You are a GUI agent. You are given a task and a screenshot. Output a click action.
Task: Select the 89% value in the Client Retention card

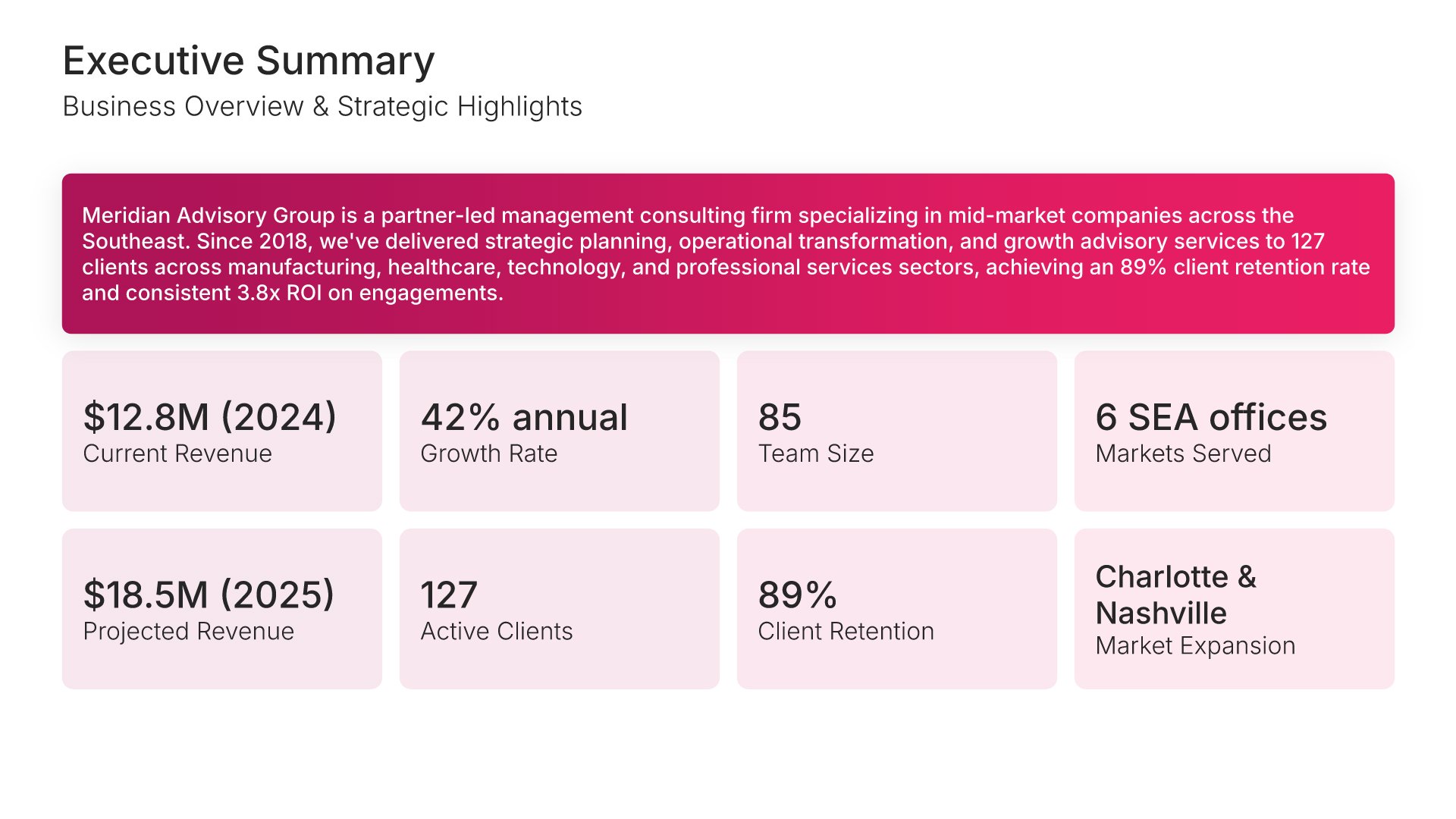point(797,595)
